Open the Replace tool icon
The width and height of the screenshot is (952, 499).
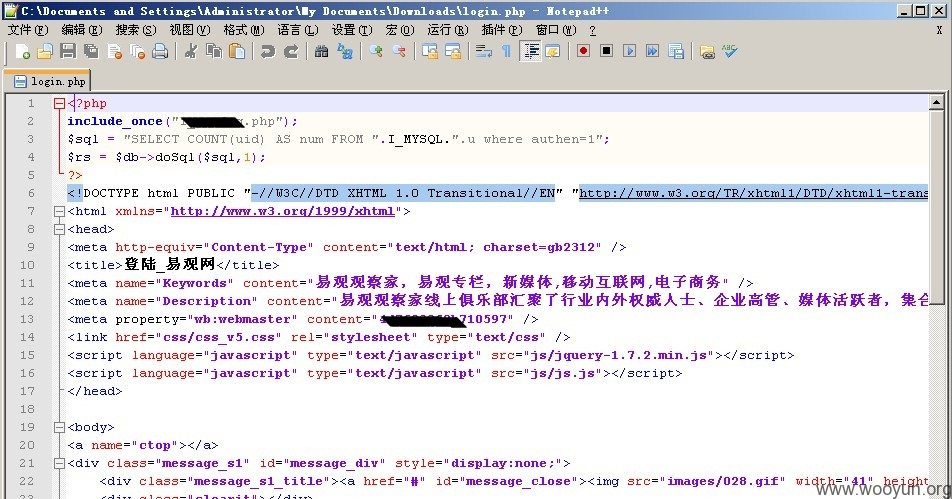click(x=345, y=52)
